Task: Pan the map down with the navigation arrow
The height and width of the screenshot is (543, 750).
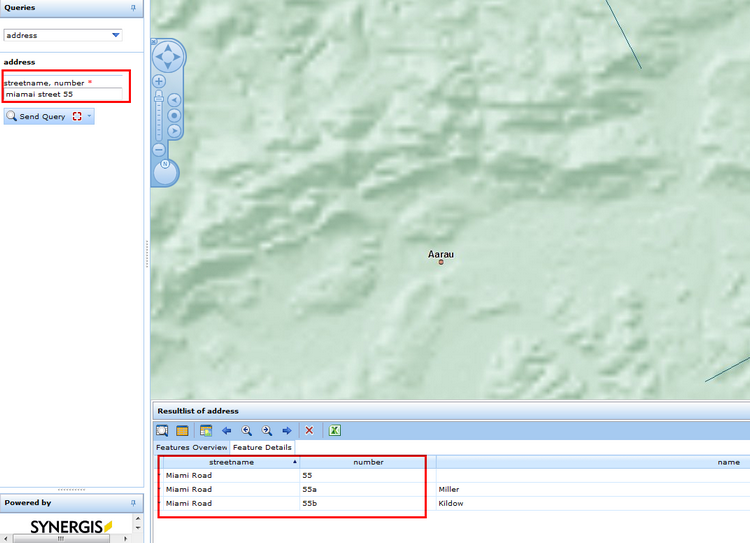Action: click(168, 66)
